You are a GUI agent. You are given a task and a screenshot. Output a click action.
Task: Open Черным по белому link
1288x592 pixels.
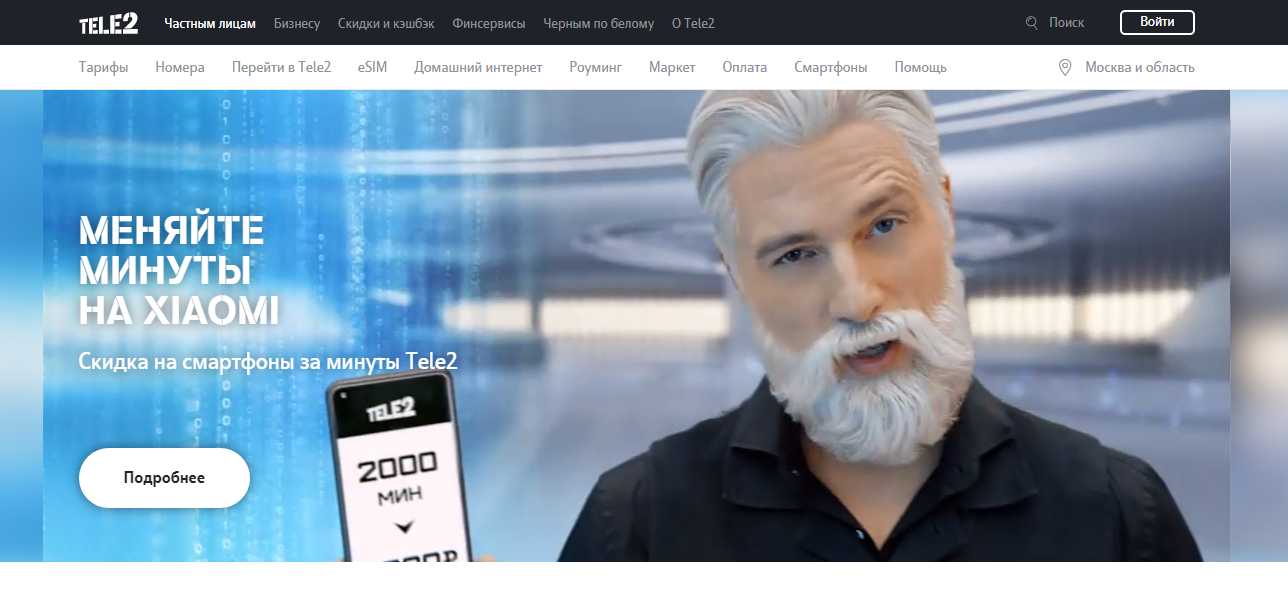click(599, 23)
